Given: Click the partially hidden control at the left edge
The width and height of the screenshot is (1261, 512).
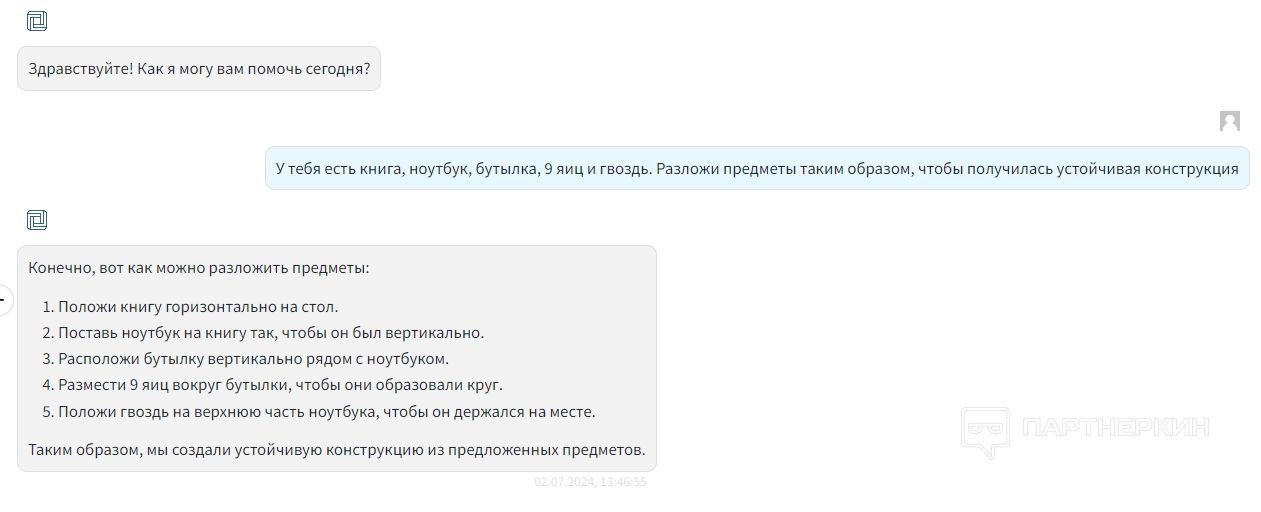Looking at the screenshot, I should pos(4,298).
